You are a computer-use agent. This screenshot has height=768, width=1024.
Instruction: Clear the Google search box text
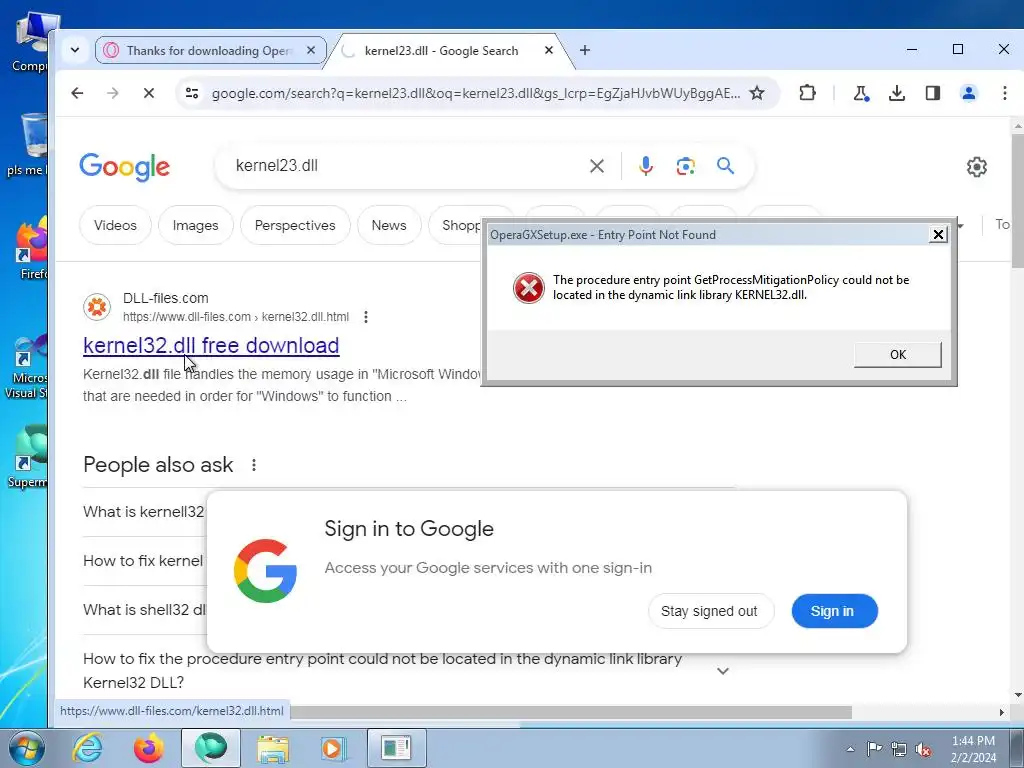coord(596,166)
